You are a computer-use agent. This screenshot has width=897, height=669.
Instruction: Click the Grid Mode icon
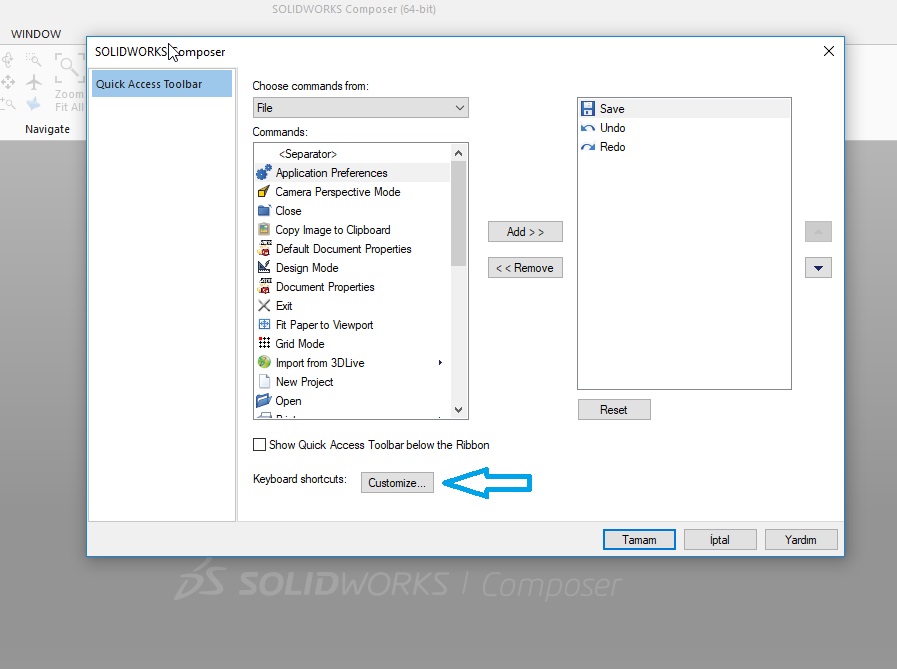tap(264, 344)
